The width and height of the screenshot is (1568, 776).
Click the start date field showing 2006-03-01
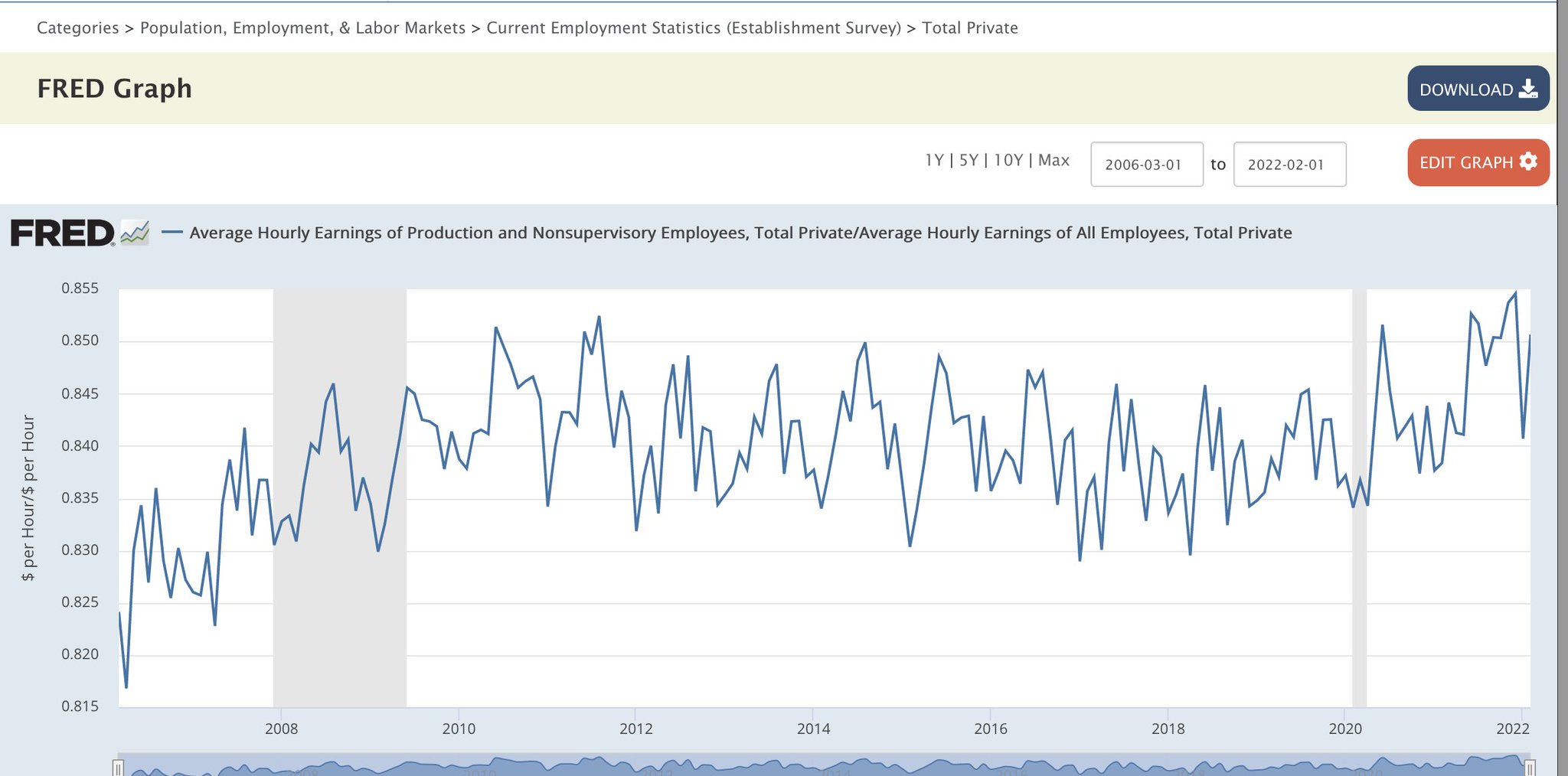[1147, 164]
